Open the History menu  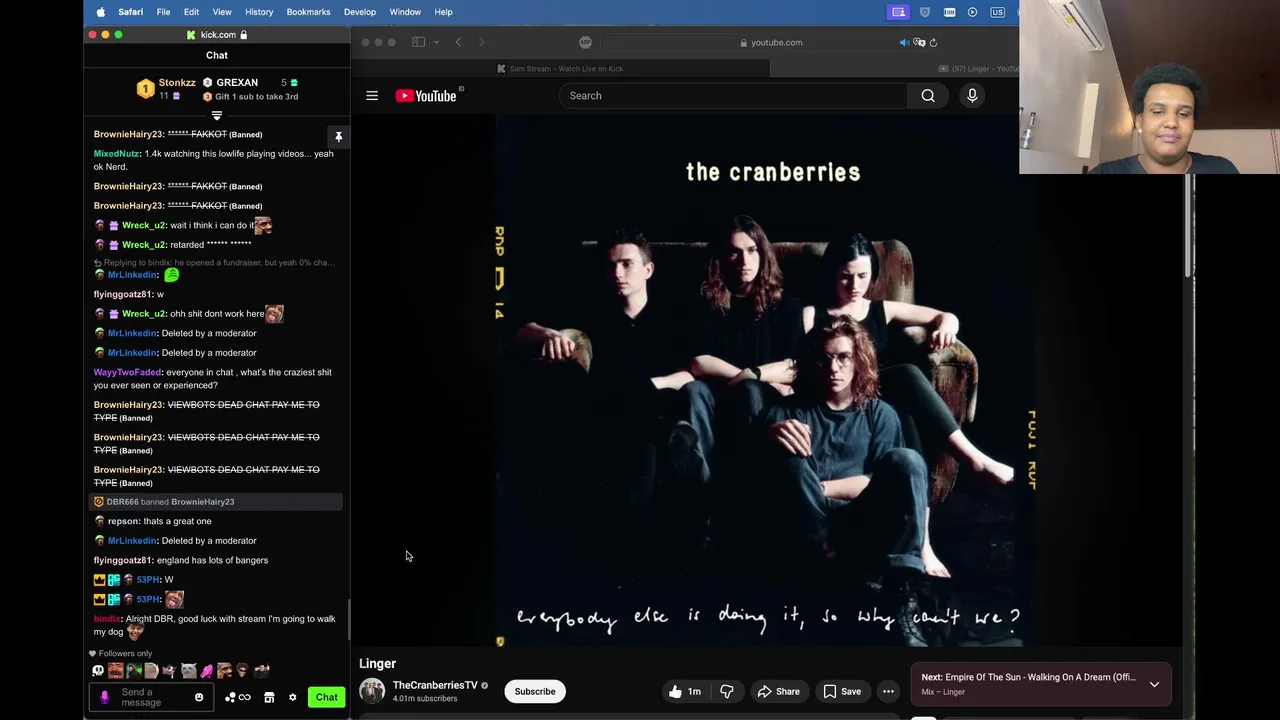pyautogui.click(x=259, y=12)
